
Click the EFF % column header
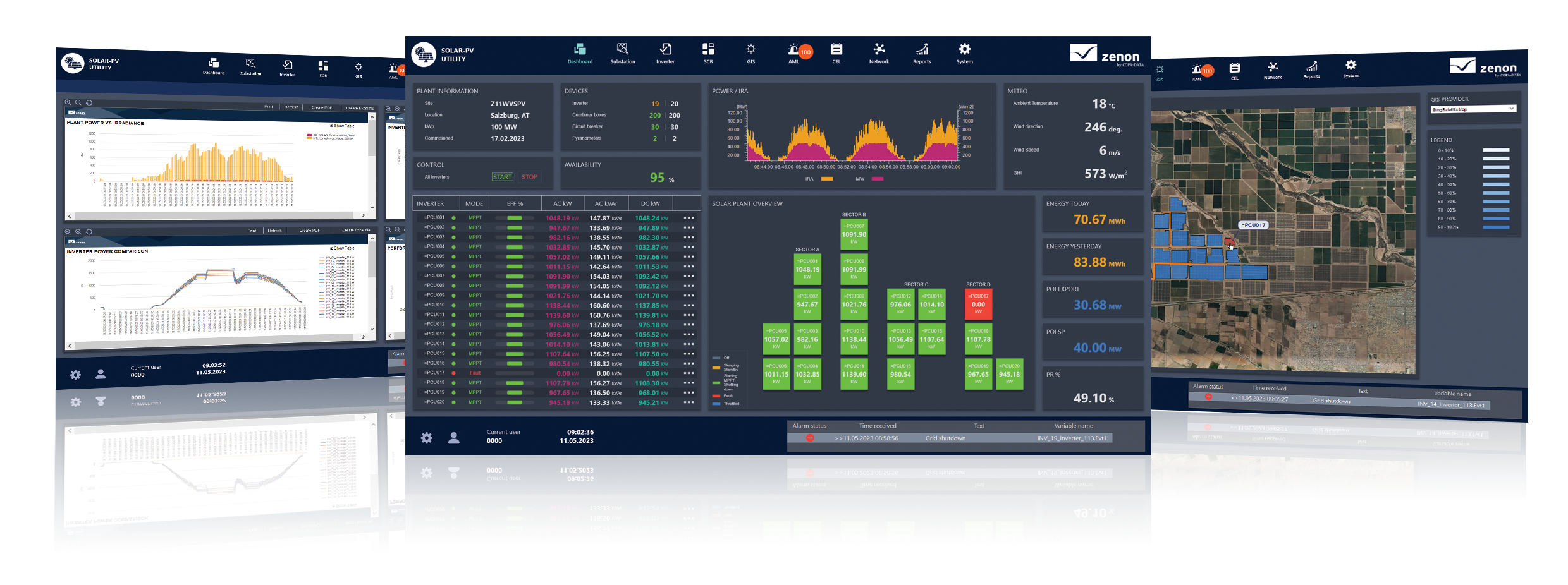[515, 203]
